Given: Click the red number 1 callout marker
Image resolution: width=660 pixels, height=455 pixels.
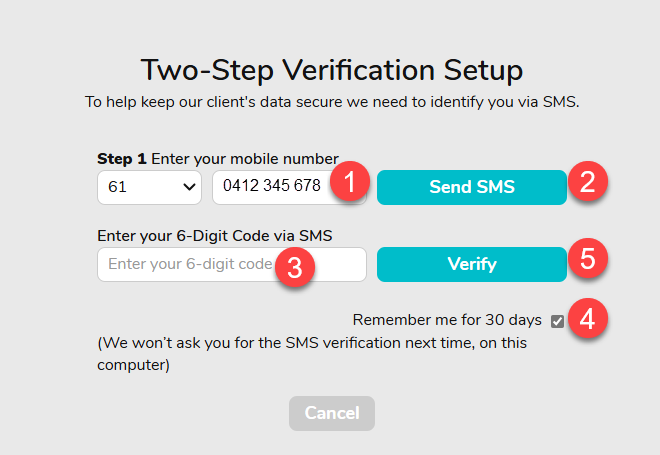Looking at the screenshot, I should (350, 181).
